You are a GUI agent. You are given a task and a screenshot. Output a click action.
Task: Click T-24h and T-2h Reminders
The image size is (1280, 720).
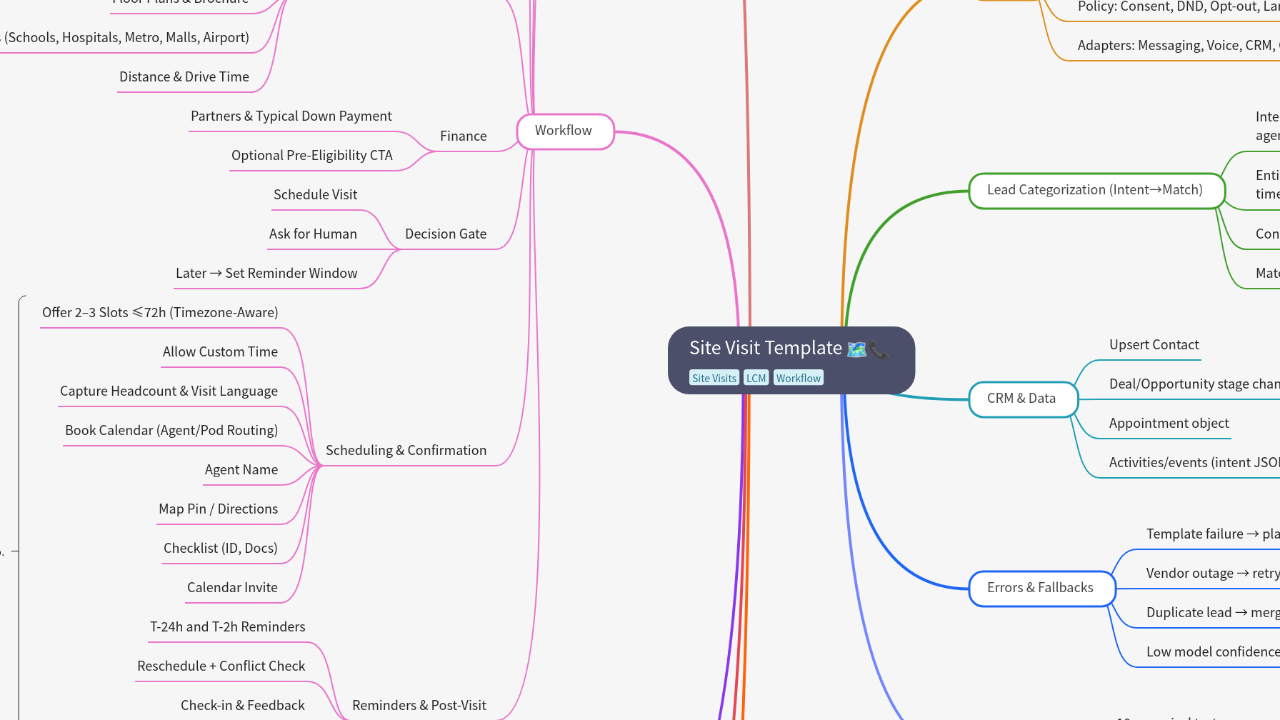click(228, 626)
